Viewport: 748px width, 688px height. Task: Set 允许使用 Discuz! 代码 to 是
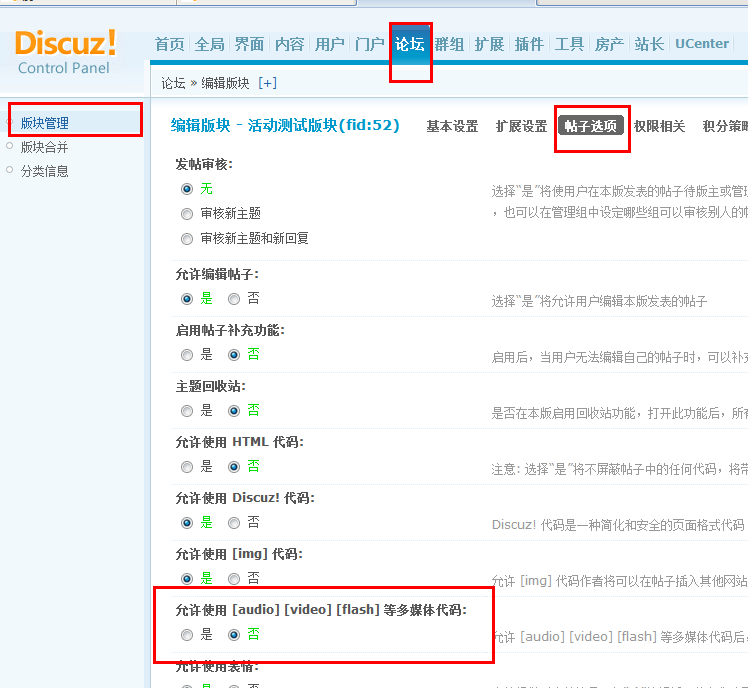(x=187, y=523)
